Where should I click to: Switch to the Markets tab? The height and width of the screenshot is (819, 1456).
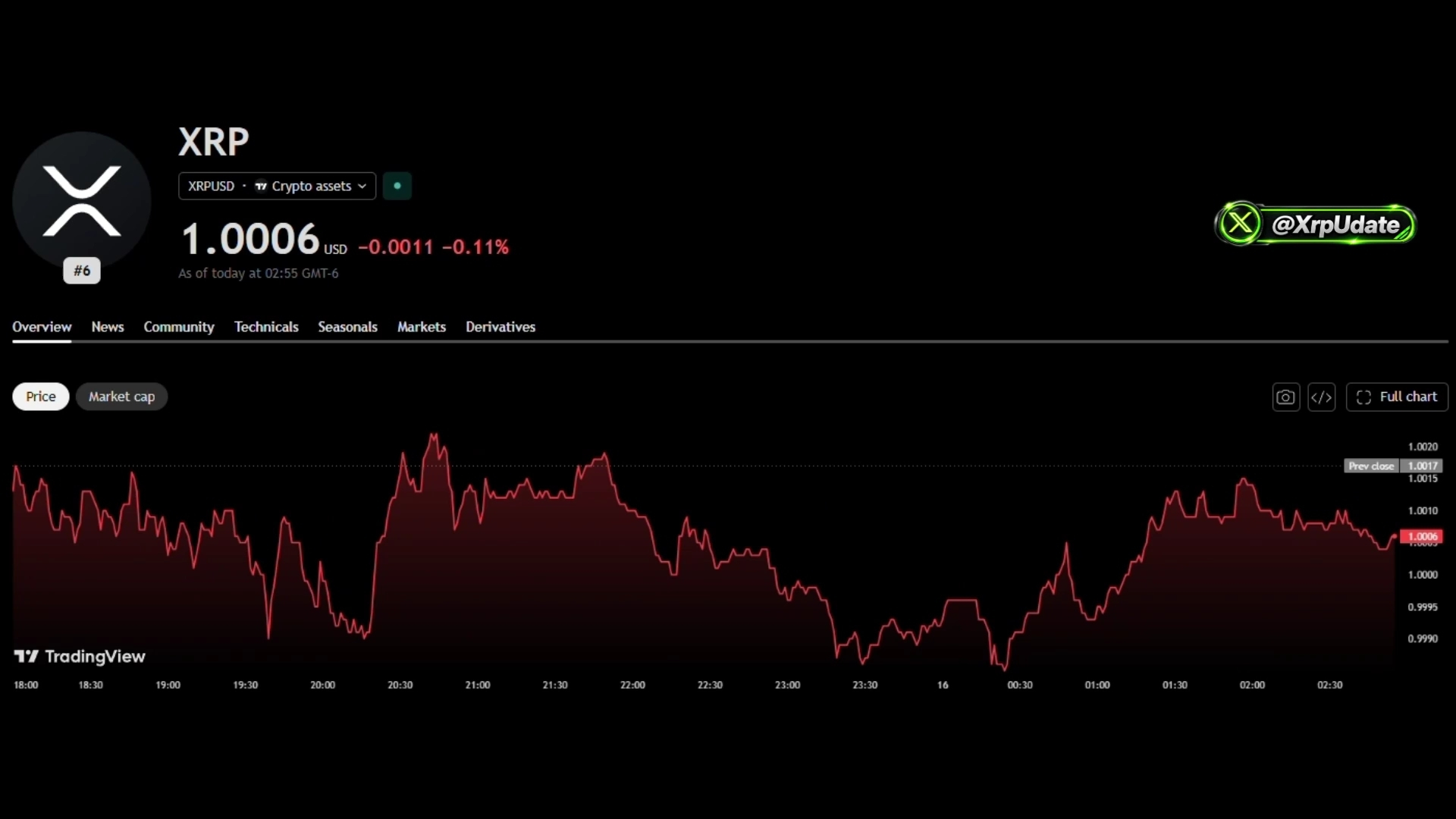click(422, 327)
